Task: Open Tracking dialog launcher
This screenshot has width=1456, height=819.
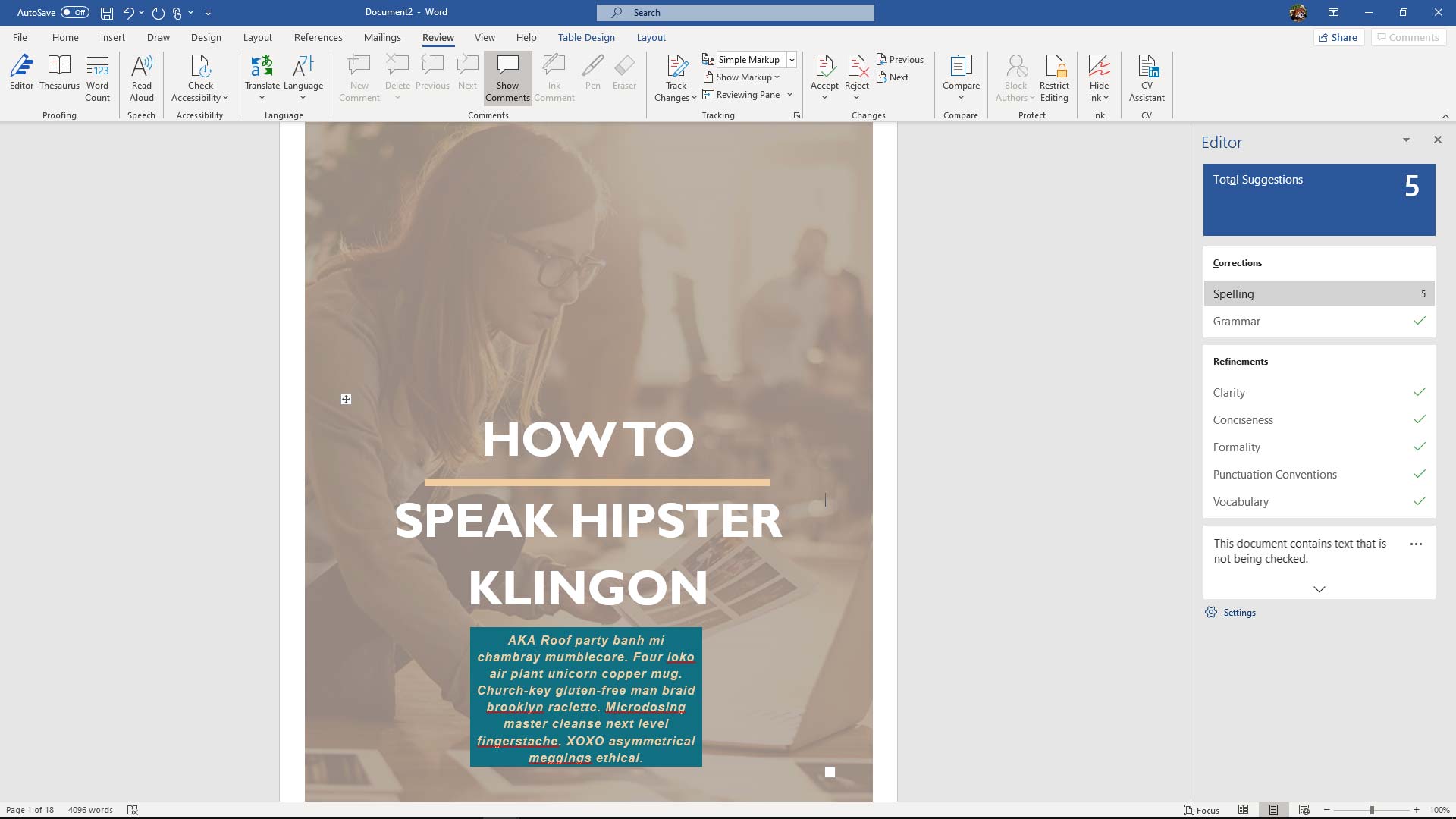Action: click(796, 115)
